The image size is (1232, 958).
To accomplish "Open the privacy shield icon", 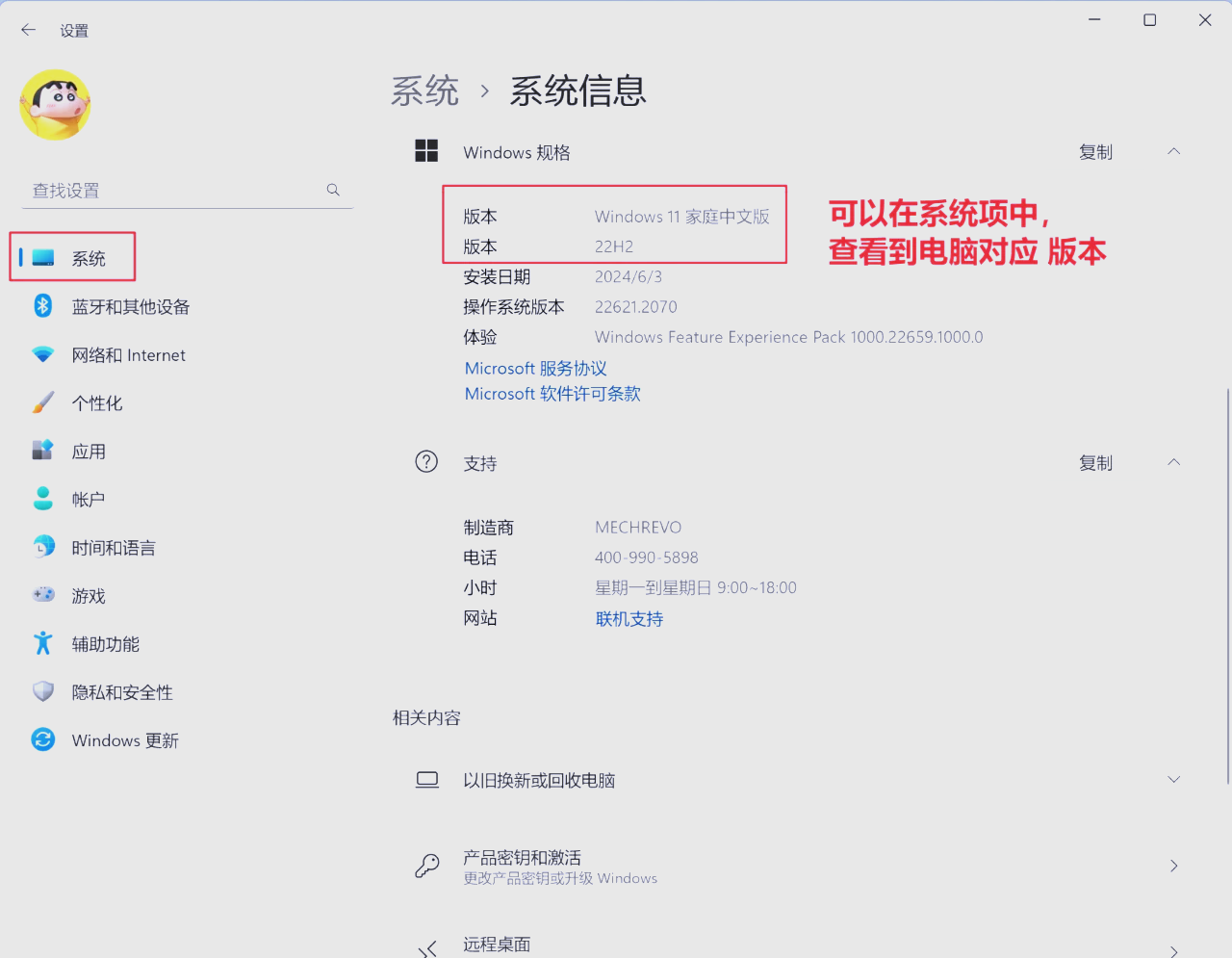I will pyautogui.click(x=43, y=691).
